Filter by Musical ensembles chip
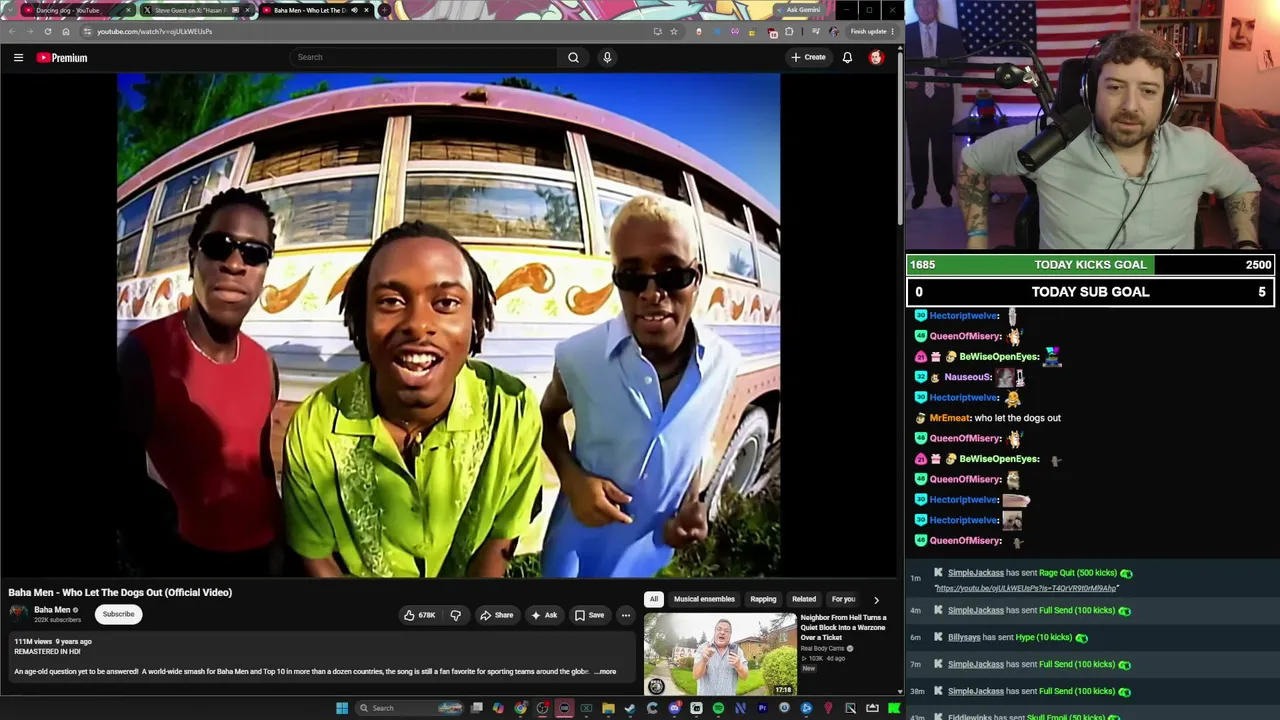 pos(704,599)
